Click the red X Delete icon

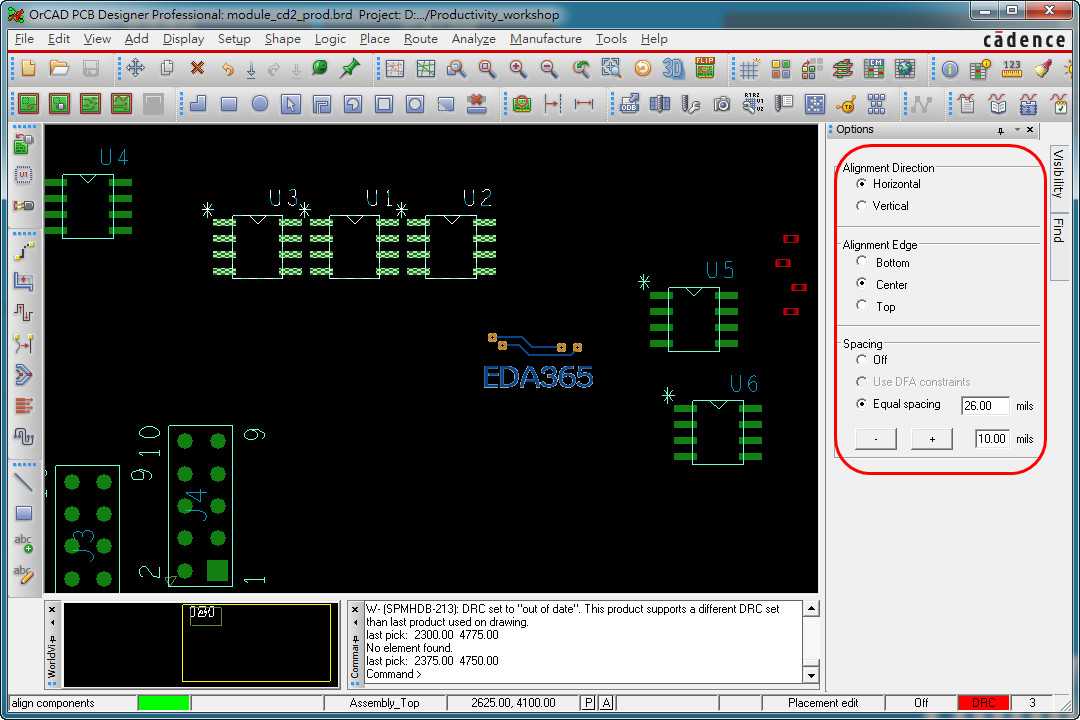click(197, 68)
